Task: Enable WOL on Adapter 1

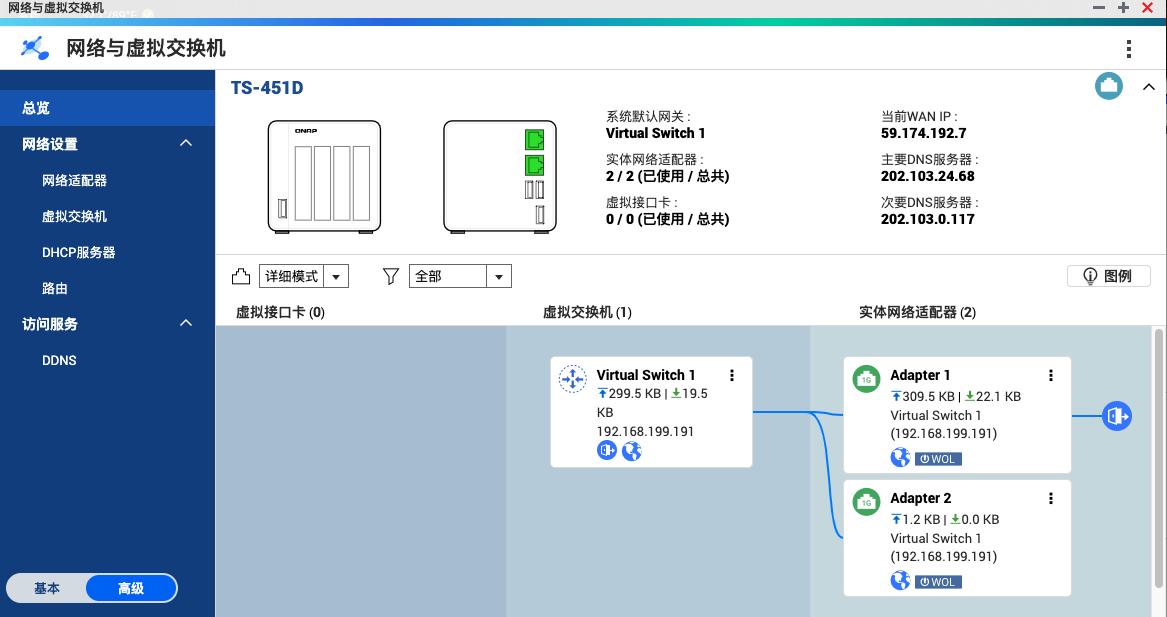Action: point(938,458)
